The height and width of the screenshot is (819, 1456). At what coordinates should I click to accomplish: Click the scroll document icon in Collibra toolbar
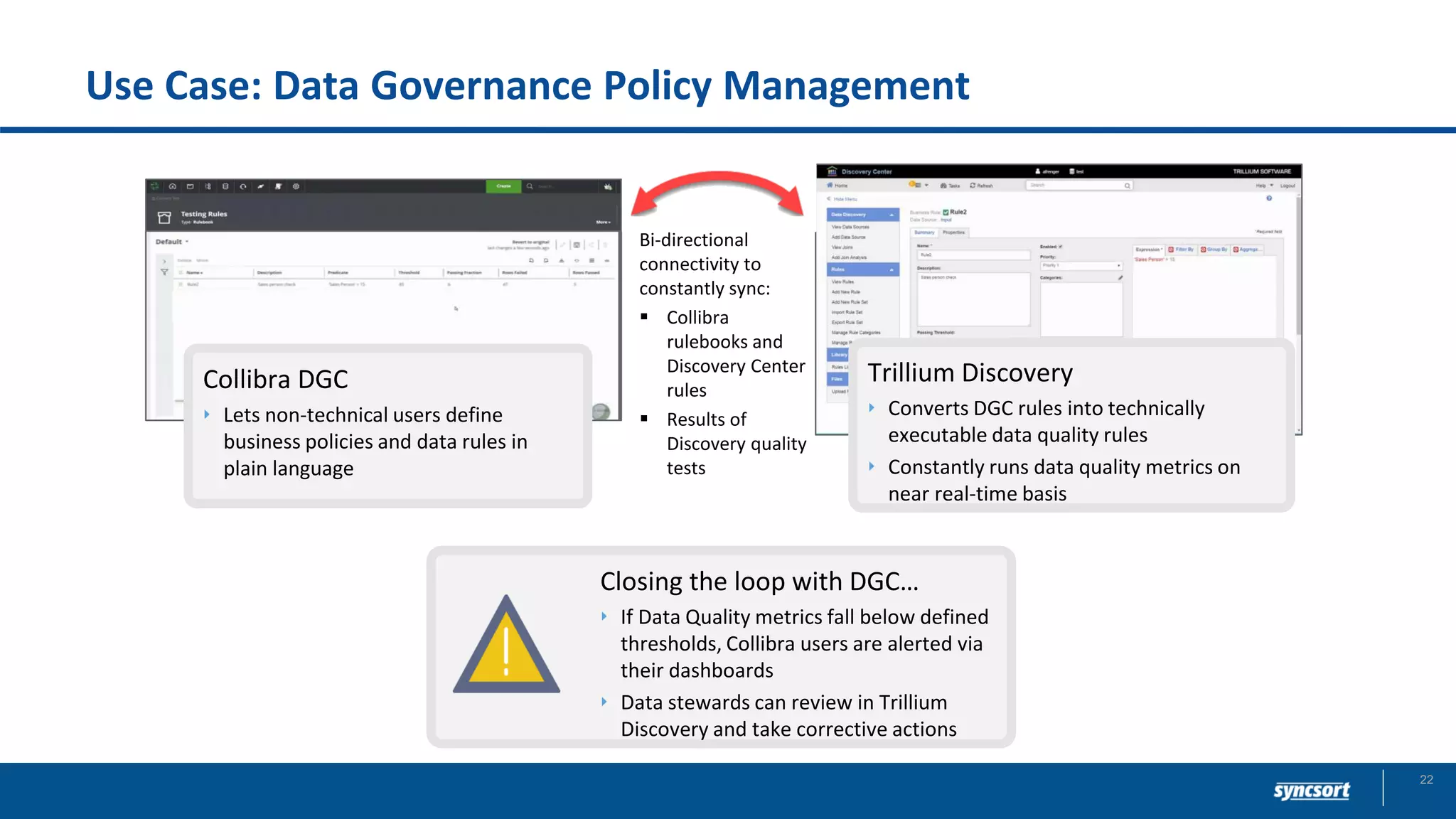278,186
